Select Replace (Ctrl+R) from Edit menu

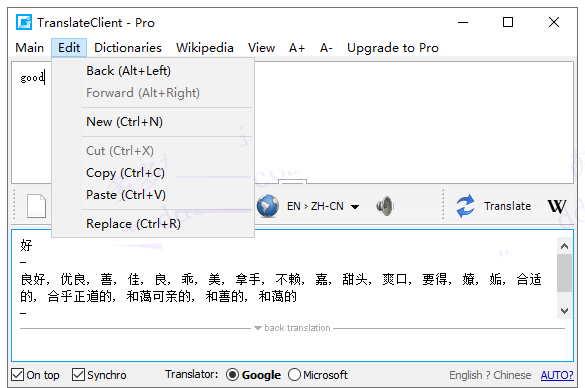tap(153, 224)
